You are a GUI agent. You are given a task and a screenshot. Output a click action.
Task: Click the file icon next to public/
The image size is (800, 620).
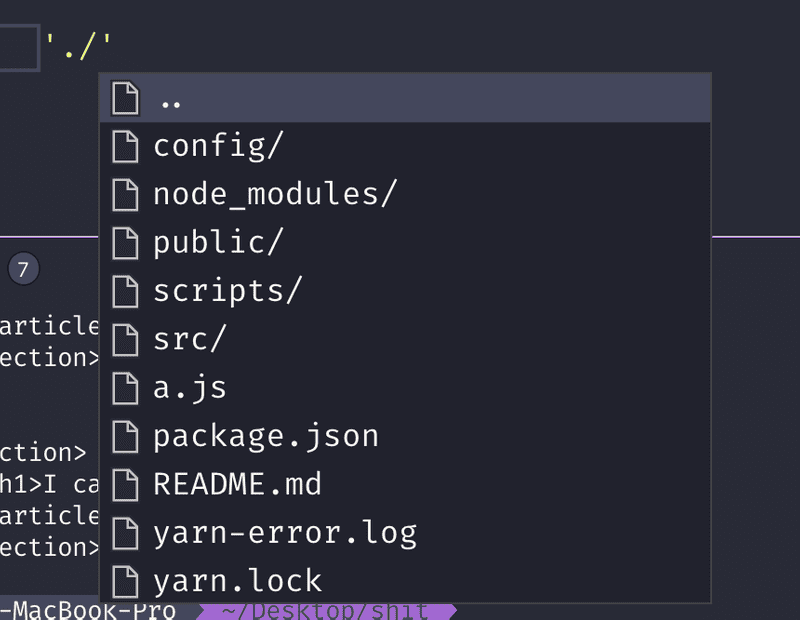coord(125,242)
